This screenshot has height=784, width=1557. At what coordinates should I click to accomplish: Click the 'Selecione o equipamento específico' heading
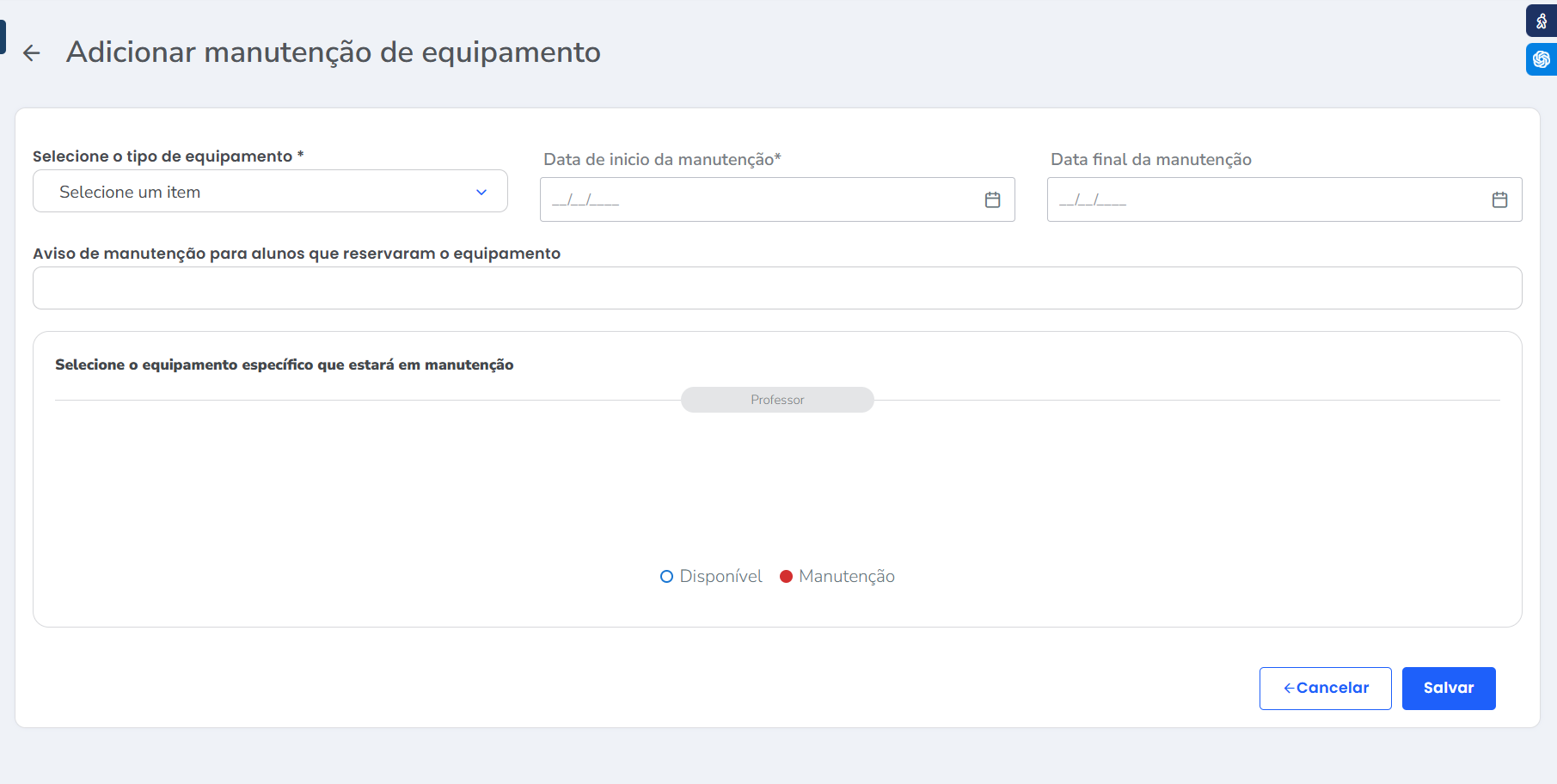click(284, 364)
